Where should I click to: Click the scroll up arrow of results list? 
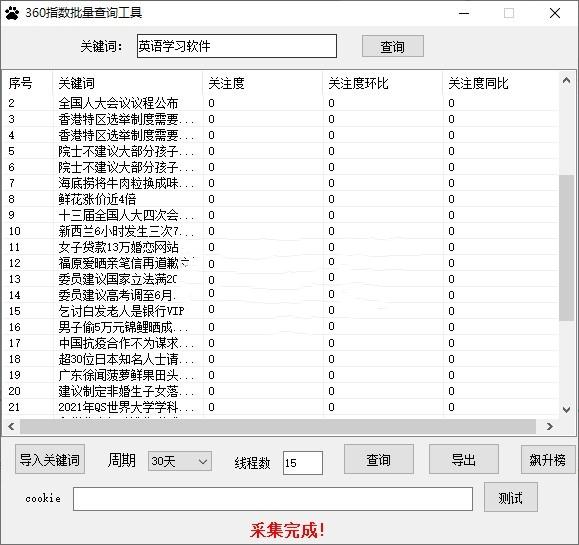point(566,80)
